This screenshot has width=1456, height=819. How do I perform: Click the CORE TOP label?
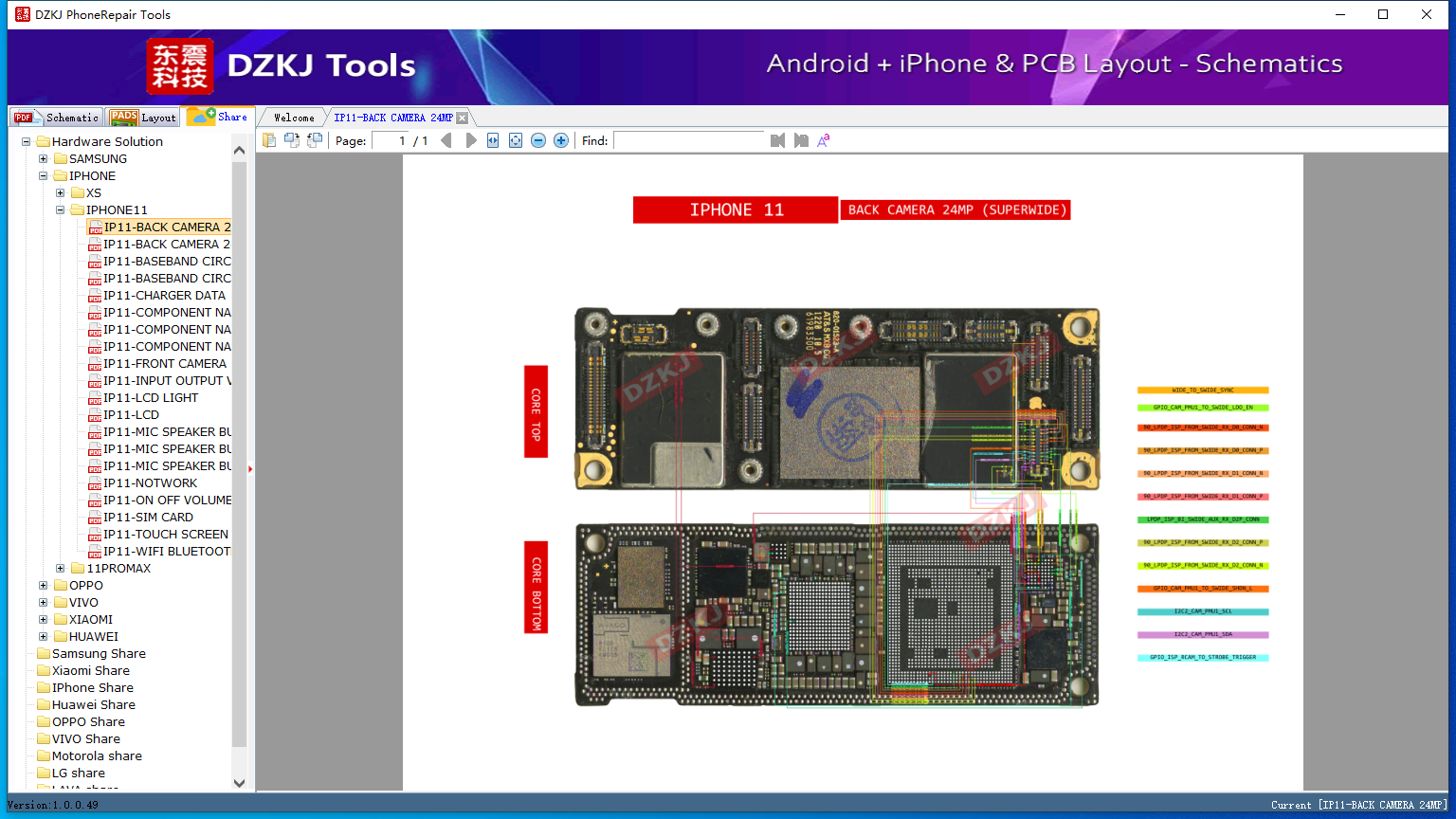tap(536, 411)
